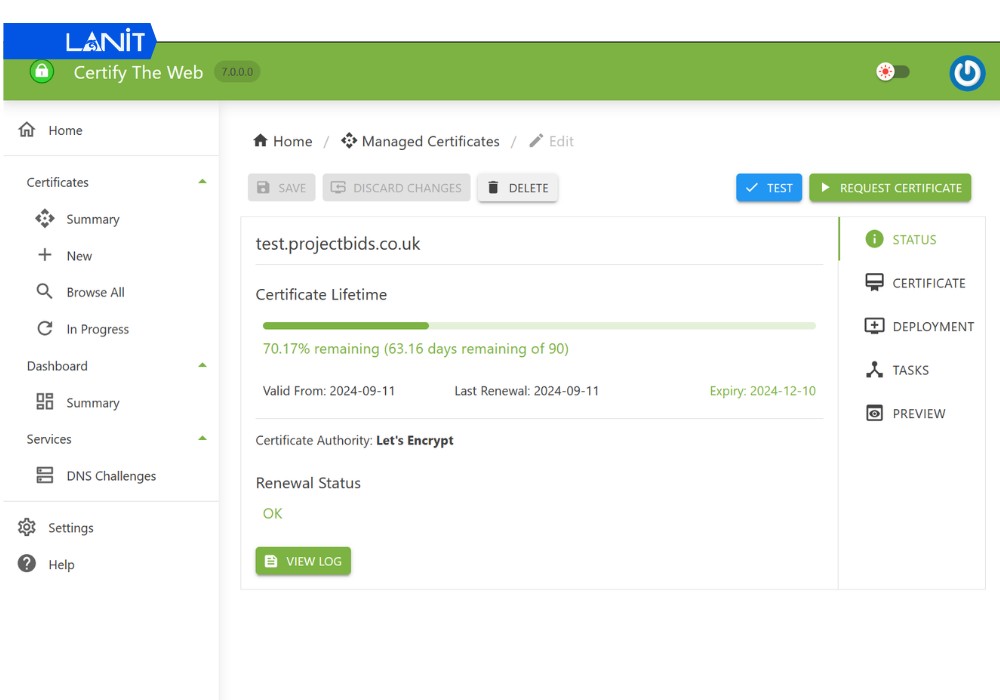
Task: Run the Test button
Action: pos(768,188)
